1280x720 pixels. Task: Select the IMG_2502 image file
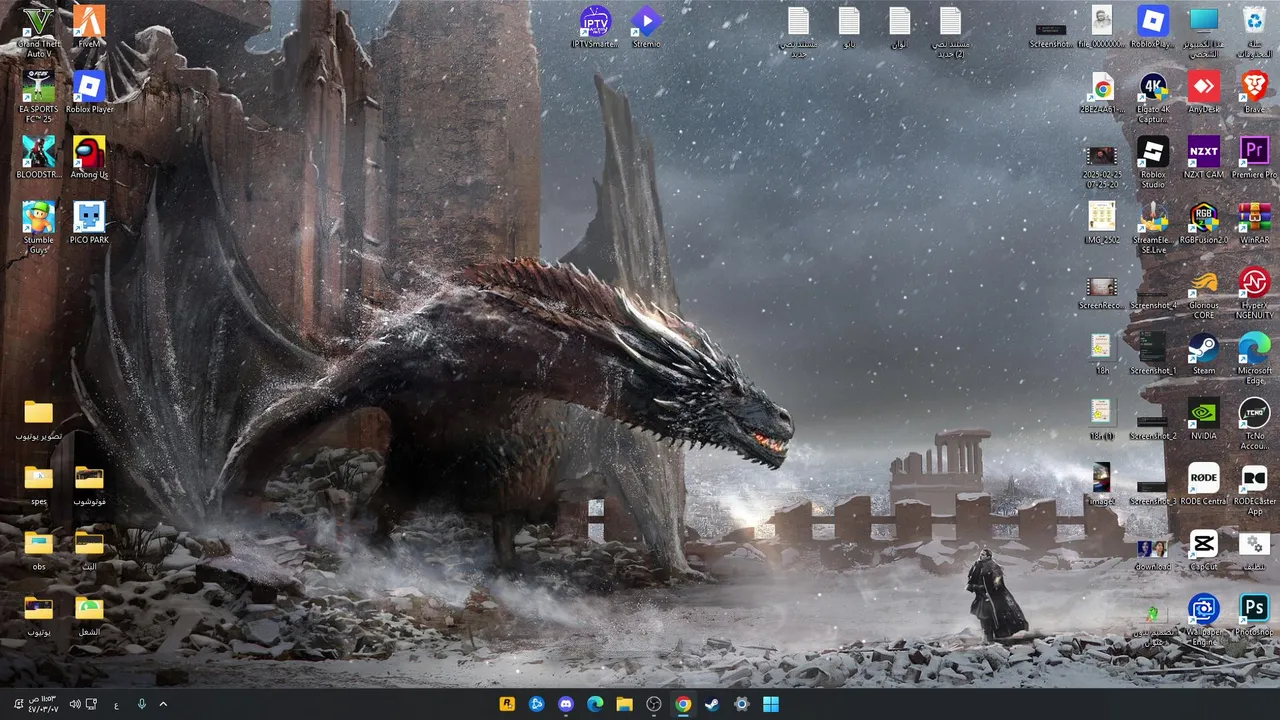(x=1102, y=222)
